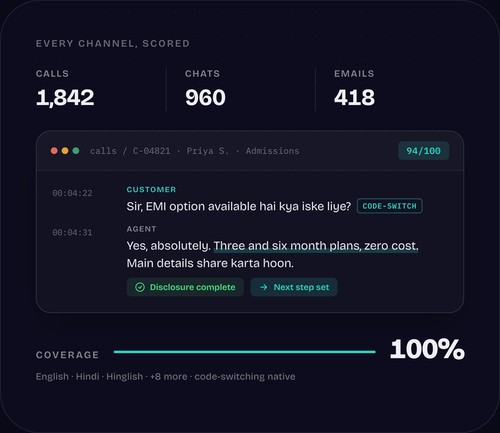Select the Emails 418 stat
The height and width of the screenshot is (433, 500).
click(x=354, y=89)
